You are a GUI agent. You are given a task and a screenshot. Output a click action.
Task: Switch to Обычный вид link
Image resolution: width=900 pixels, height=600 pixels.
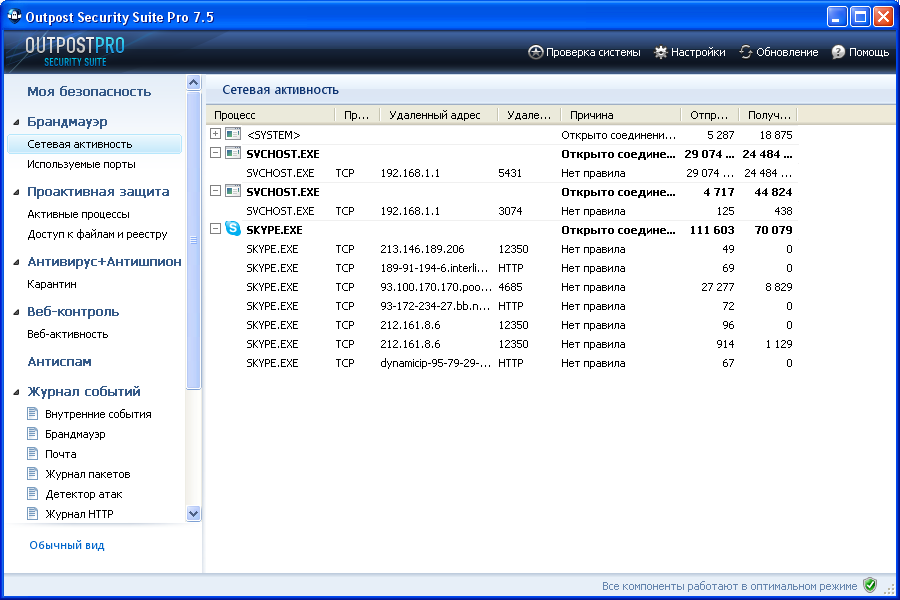(x=67, y=545)
